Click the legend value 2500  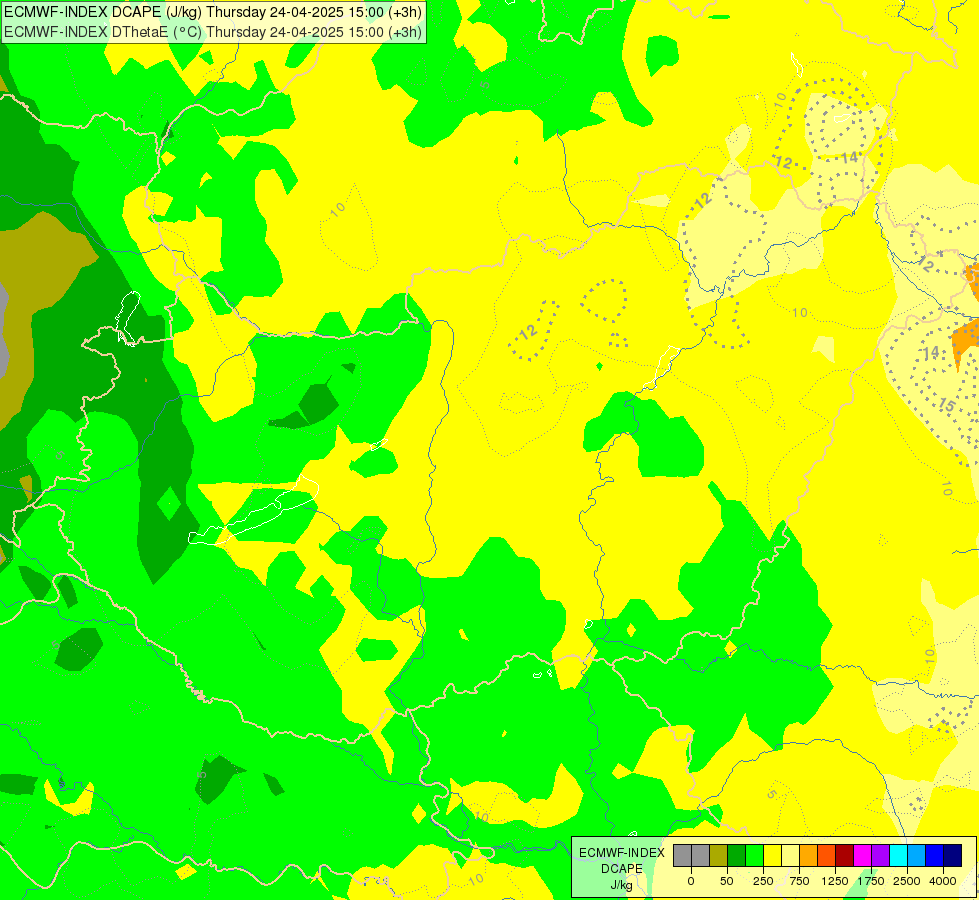(x=907, y=881)
